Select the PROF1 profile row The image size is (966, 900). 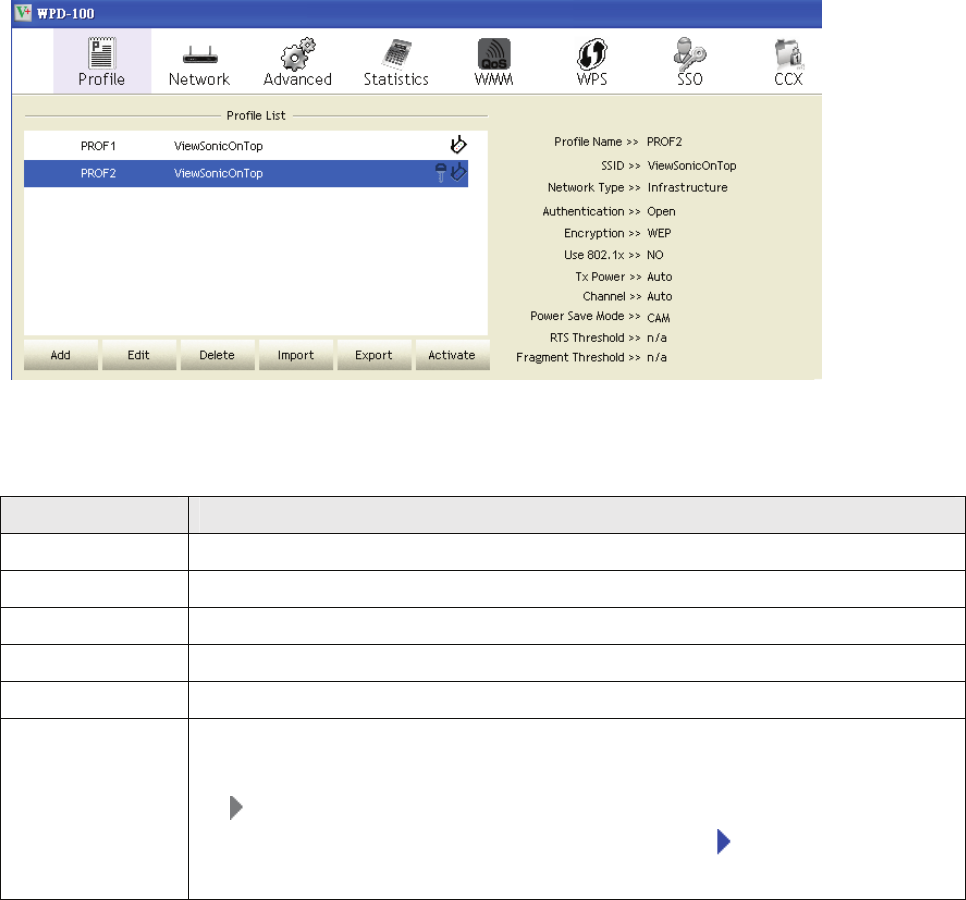coord(246,146)
